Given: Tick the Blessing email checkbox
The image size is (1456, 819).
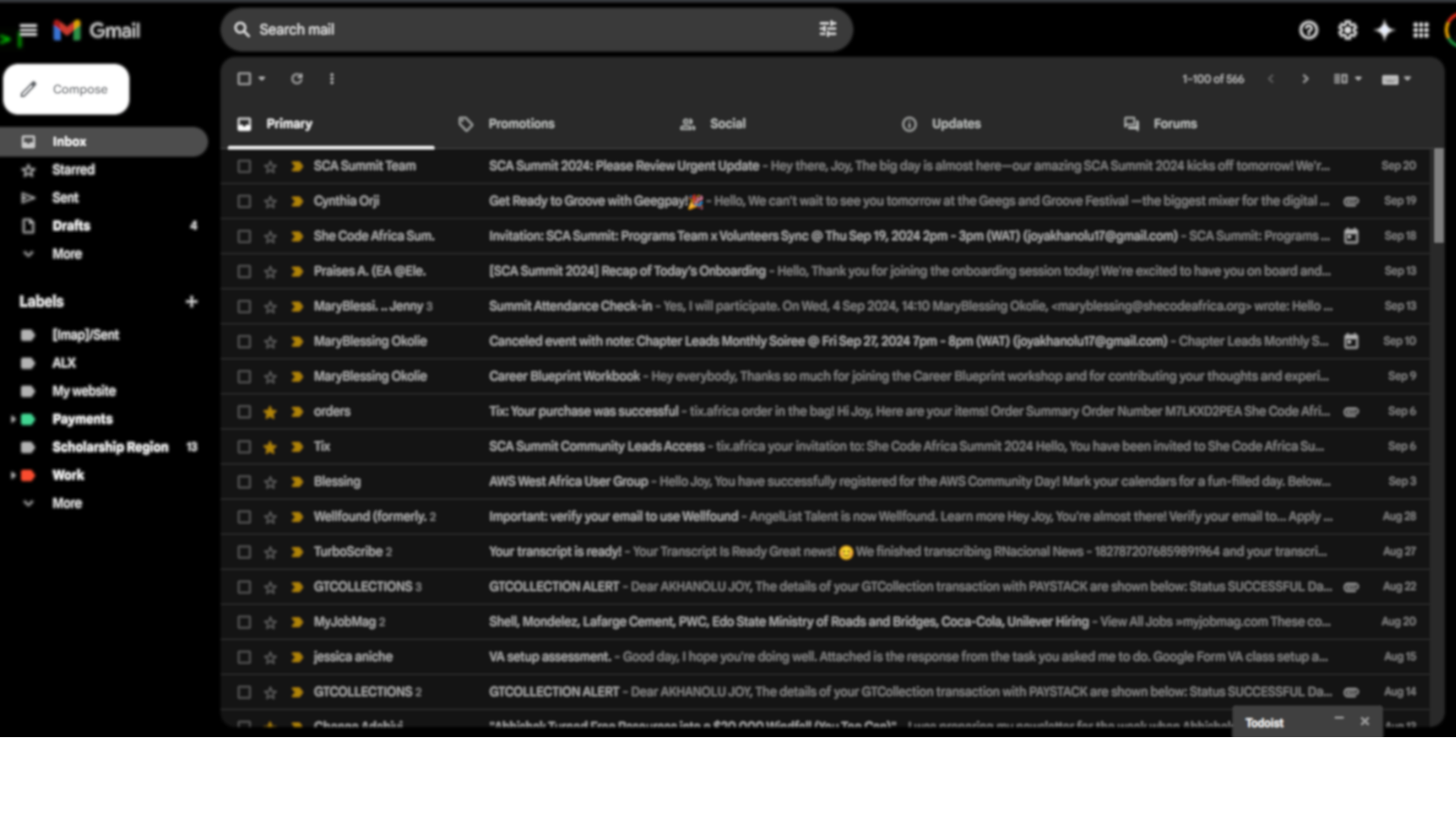Looking at the screenshot, I should [x=244, y=481].
